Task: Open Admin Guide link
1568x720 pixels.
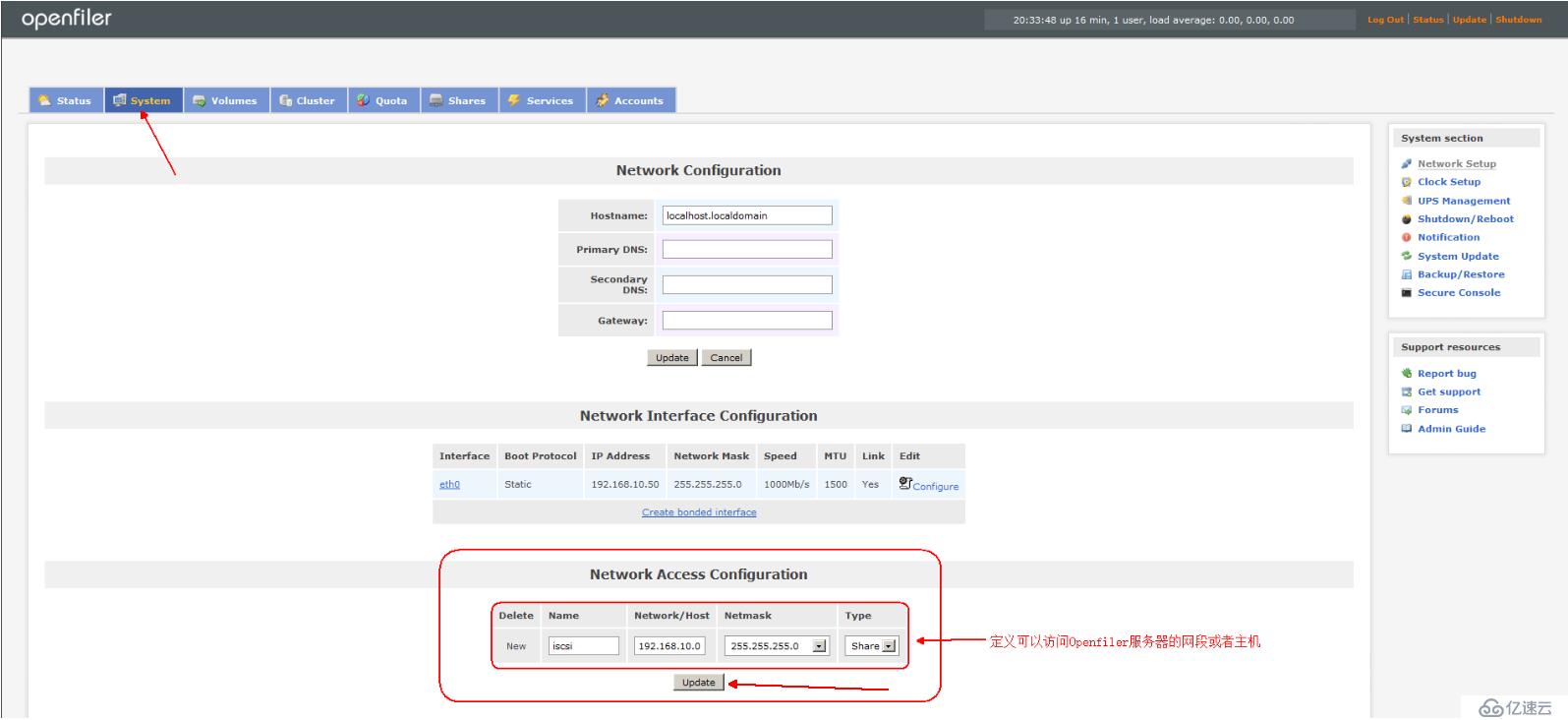Action: coord(1451,429)
